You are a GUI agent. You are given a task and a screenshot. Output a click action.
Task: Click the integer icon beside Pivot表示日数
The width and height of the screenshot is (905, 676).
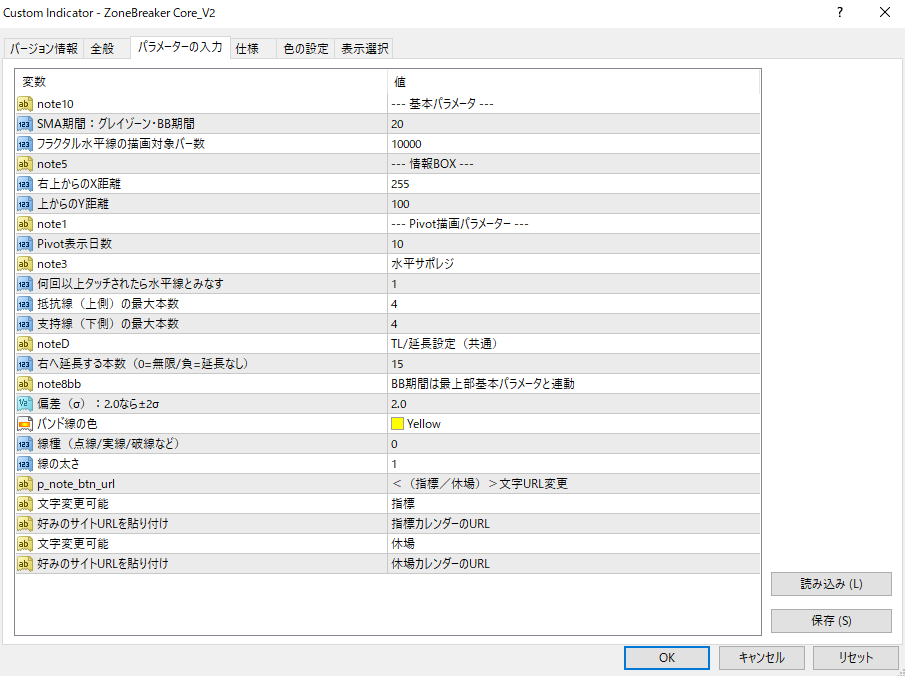click(25, 244)
